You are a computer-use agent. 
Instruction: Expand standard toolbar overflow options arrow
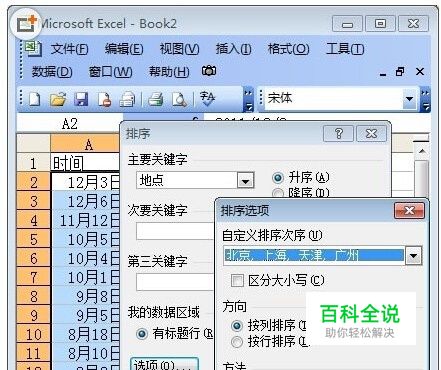point(248,100)
